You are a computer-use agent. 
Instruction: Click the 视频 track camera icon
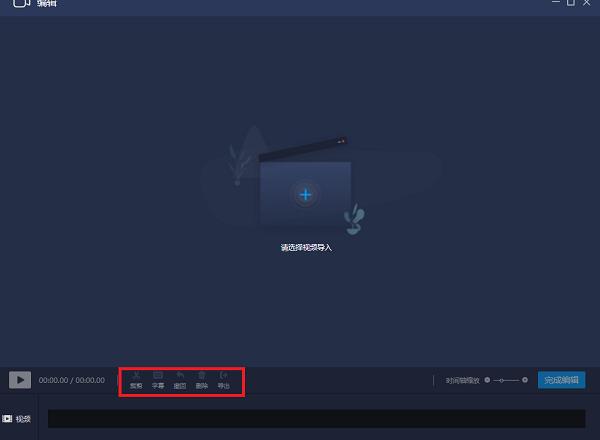[x=7, y=419]
